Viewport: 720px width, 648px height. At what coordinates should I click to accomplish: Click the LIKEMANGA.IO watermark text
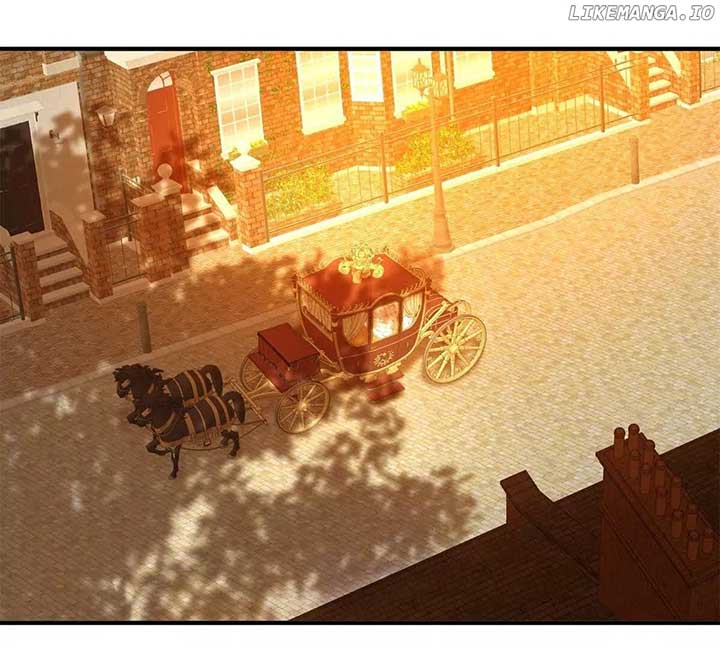point(638,13)
